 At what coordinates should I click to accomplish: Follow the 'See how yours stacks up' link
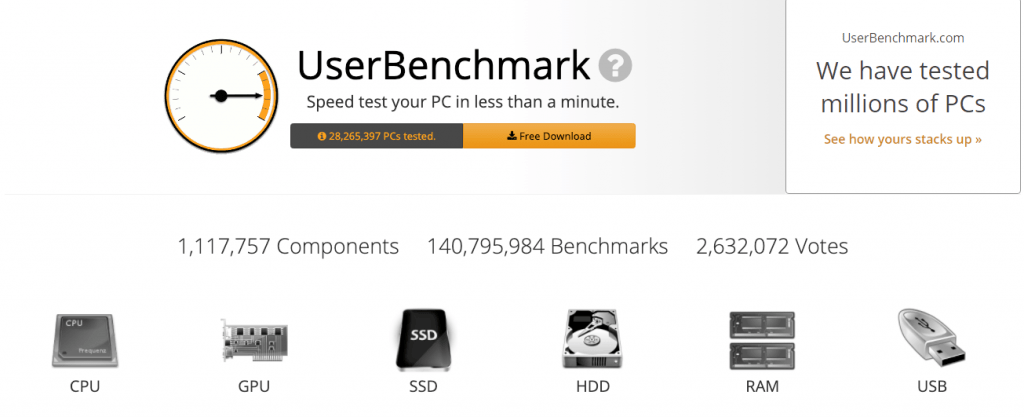point(903,139)
